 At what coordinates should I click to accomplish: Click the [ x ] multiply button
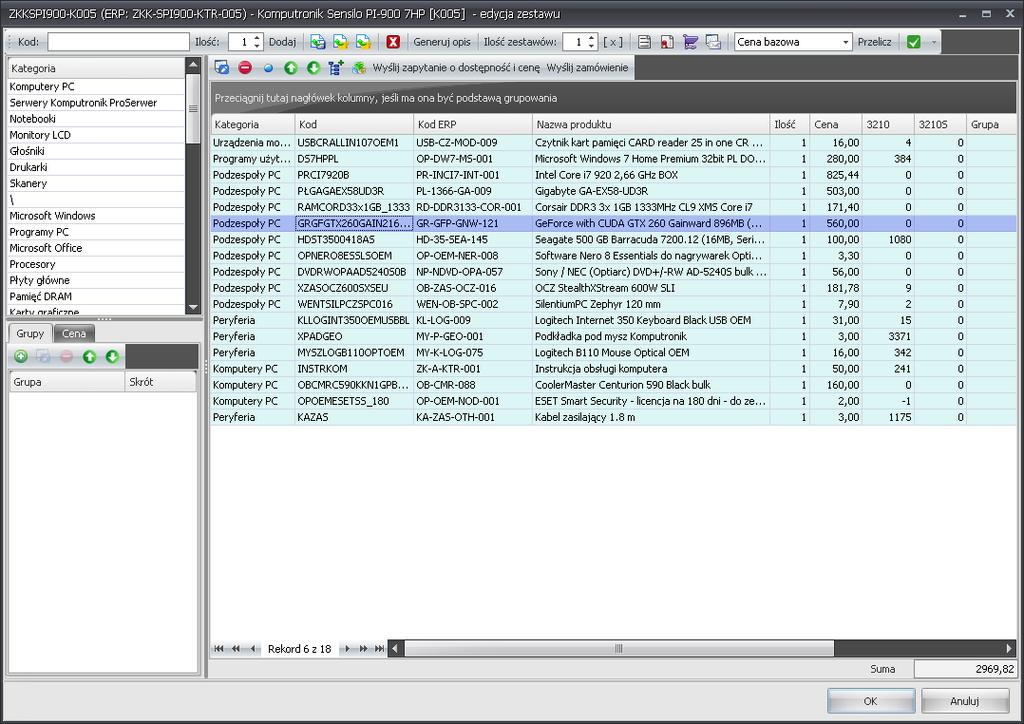[612, 42]
